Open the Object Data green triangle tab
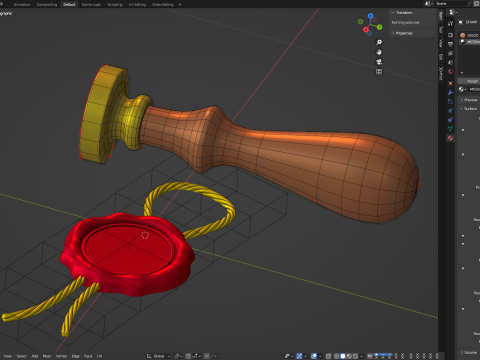The height and width of the screenshot is (360, 480). click(x=451, y=129)
